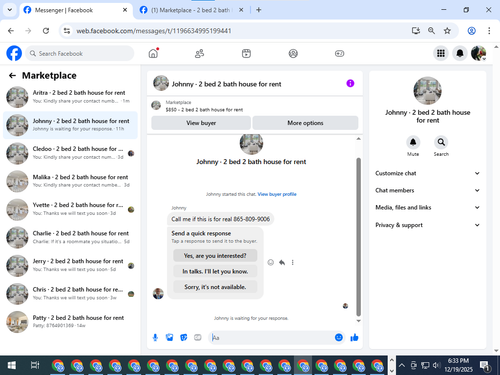Switch to the Marketplace browser tab
This screenshot has width=500, height=375.
tap(192, 10)
